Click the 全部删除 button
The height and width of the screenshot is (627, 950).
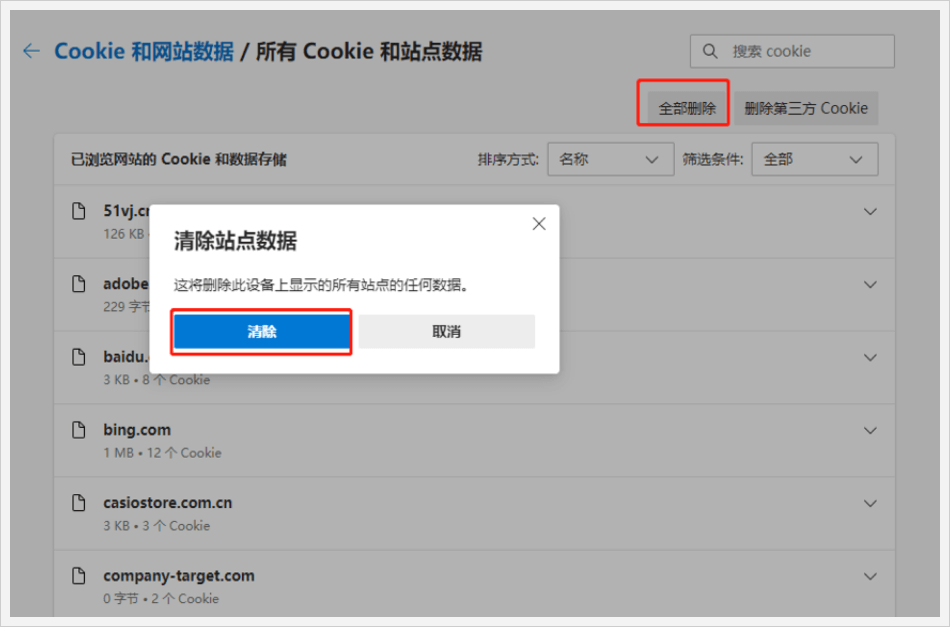(687, 108)
